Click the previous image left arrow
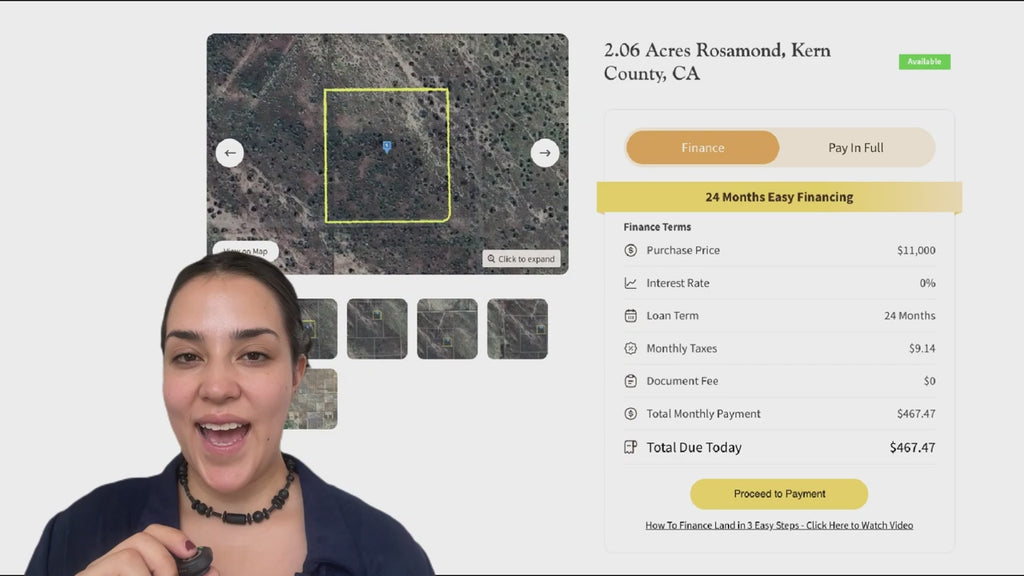This screenshot has width=1024, height=576. (230, 153)
